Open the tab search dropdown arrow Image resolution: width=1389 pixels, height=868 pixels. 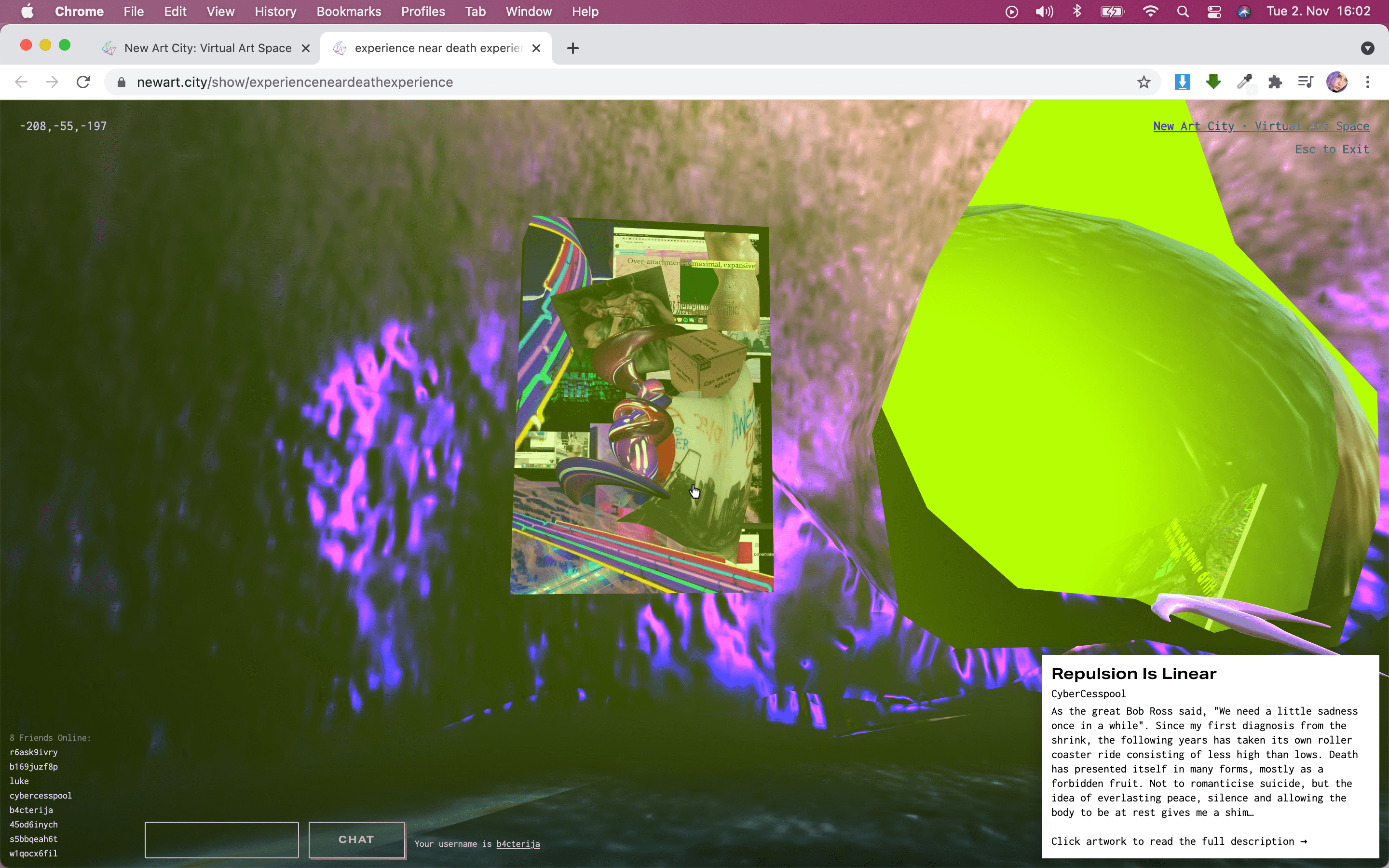point(1368,48)
